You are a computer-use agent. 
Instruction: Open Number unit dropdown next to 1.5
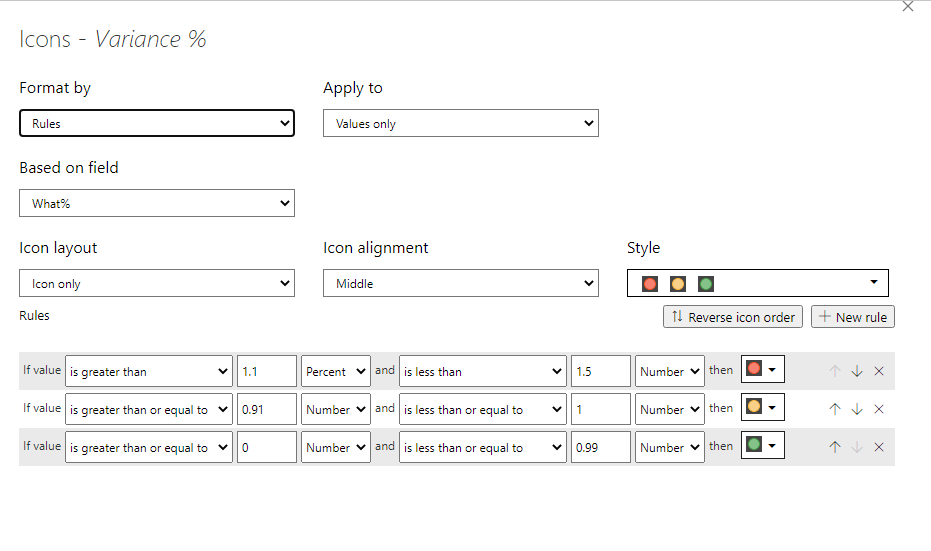670,371
